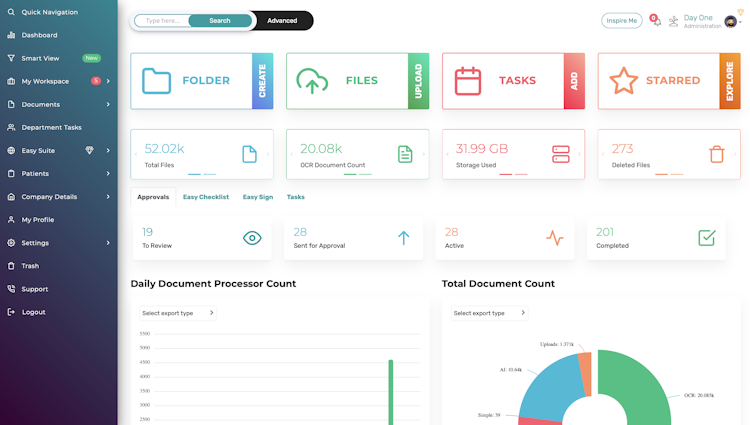
Task: Click the Sent for Approval arrow icon
Action: pos(403,238)
